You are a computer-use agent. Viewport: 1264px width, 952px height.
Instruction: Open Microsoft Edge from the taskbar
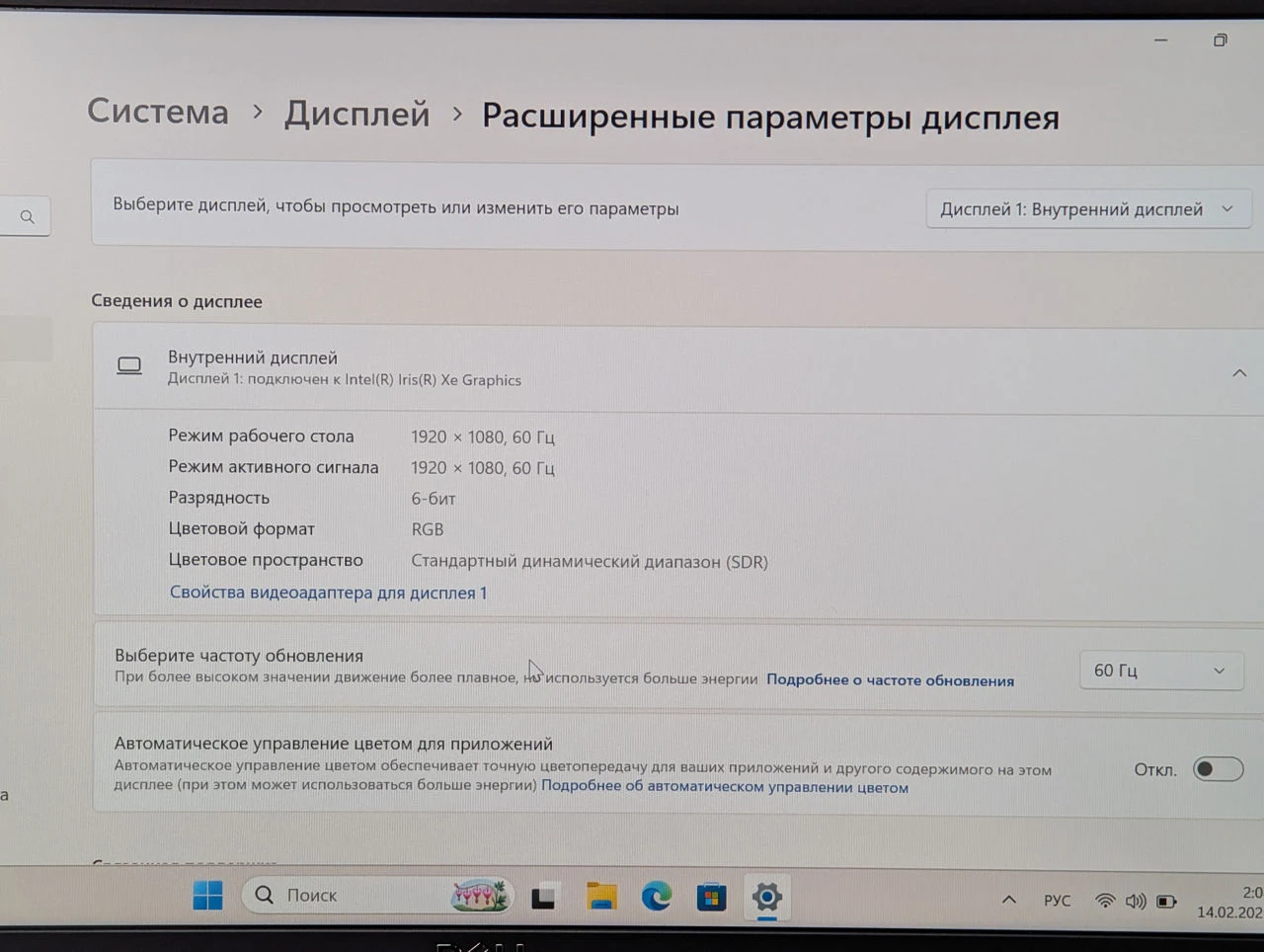coord(657,897)
